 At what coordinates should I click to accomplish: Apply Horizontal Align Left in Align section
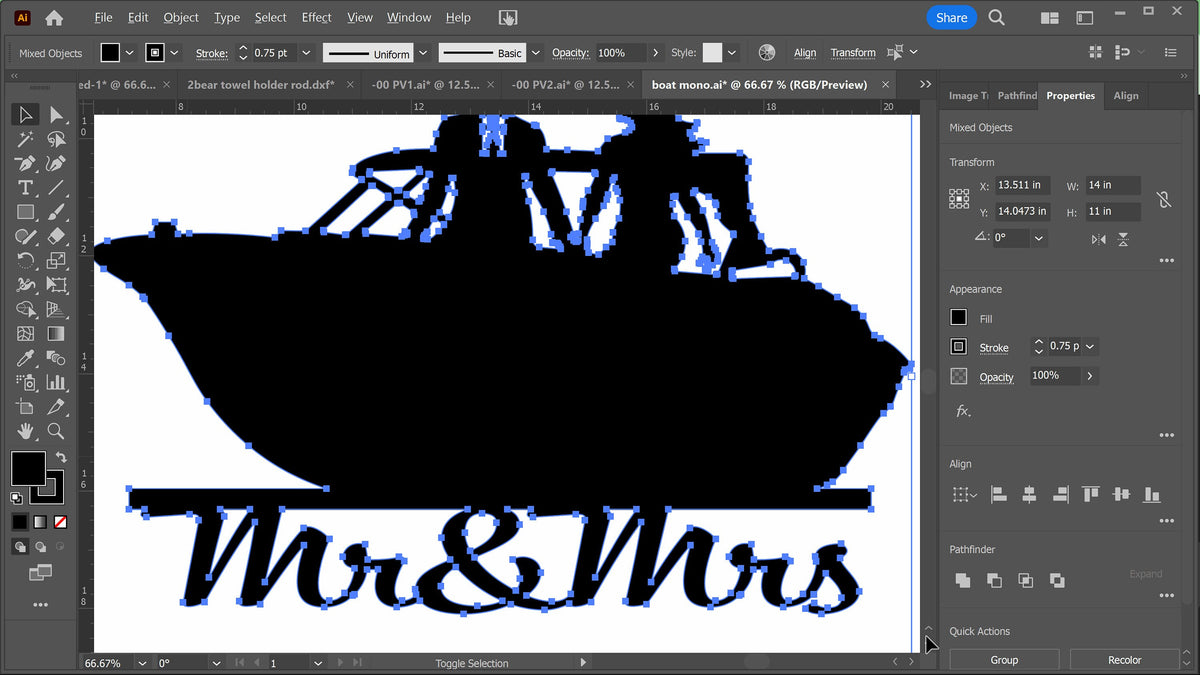(x=998, y=494)
